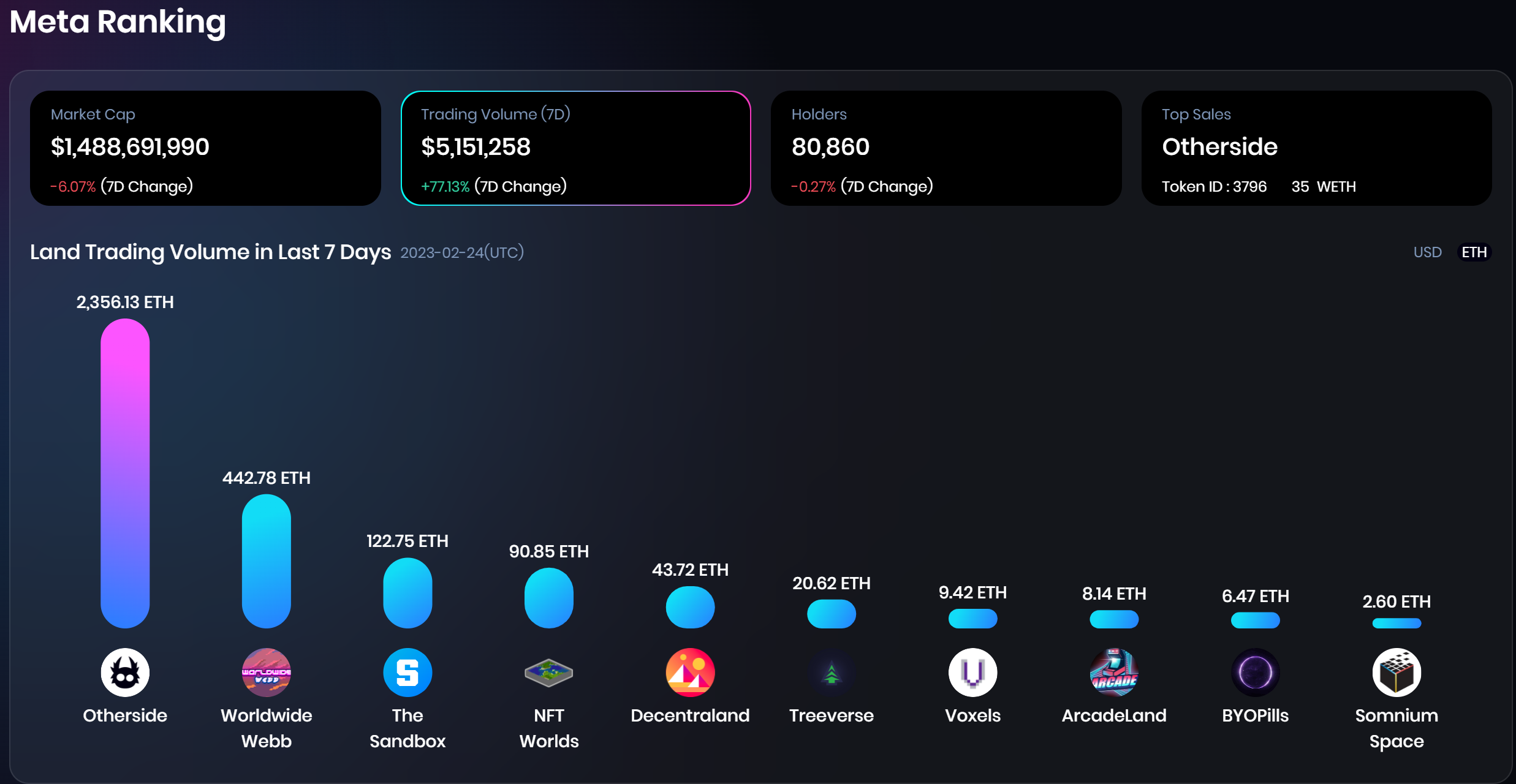This screenshot has width=1516, height=784.
Task: Click the 90.85 ETH value label
Action: click(x=549, y=551)
